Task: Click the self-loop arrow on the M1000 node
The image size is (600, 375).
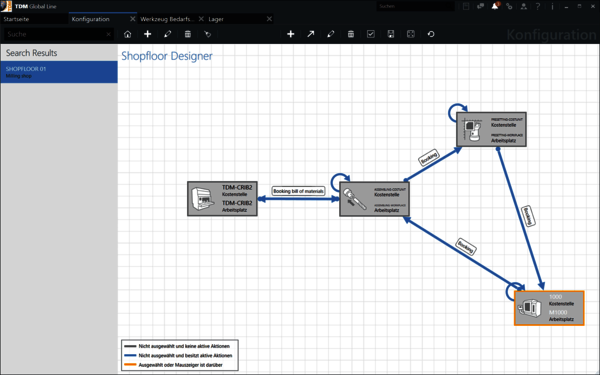Action: [x=515, y=291]
